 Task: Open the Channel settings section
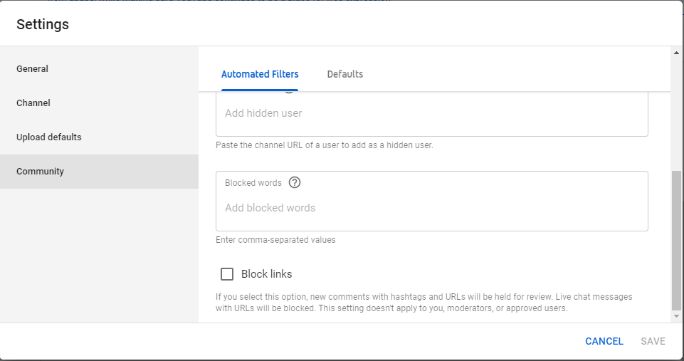tap(99, 103)
